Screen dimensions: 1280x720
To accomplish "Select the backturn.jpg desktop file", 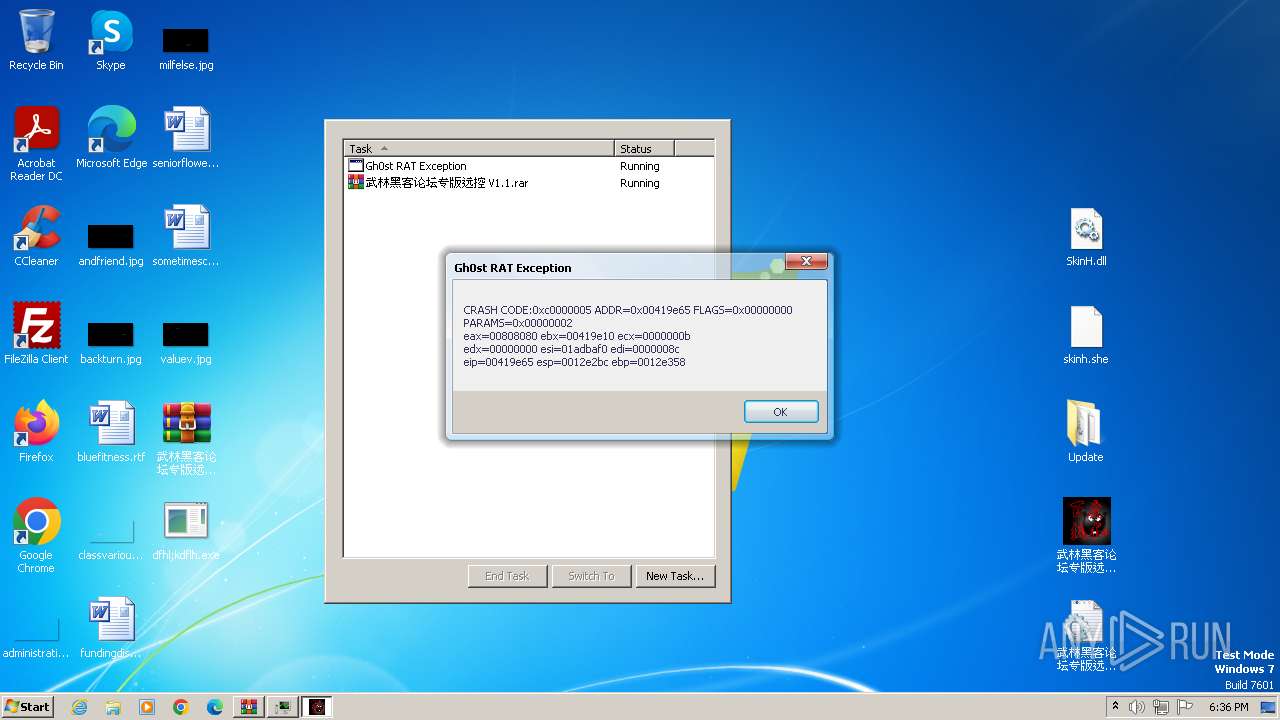I will coord(111,342).
